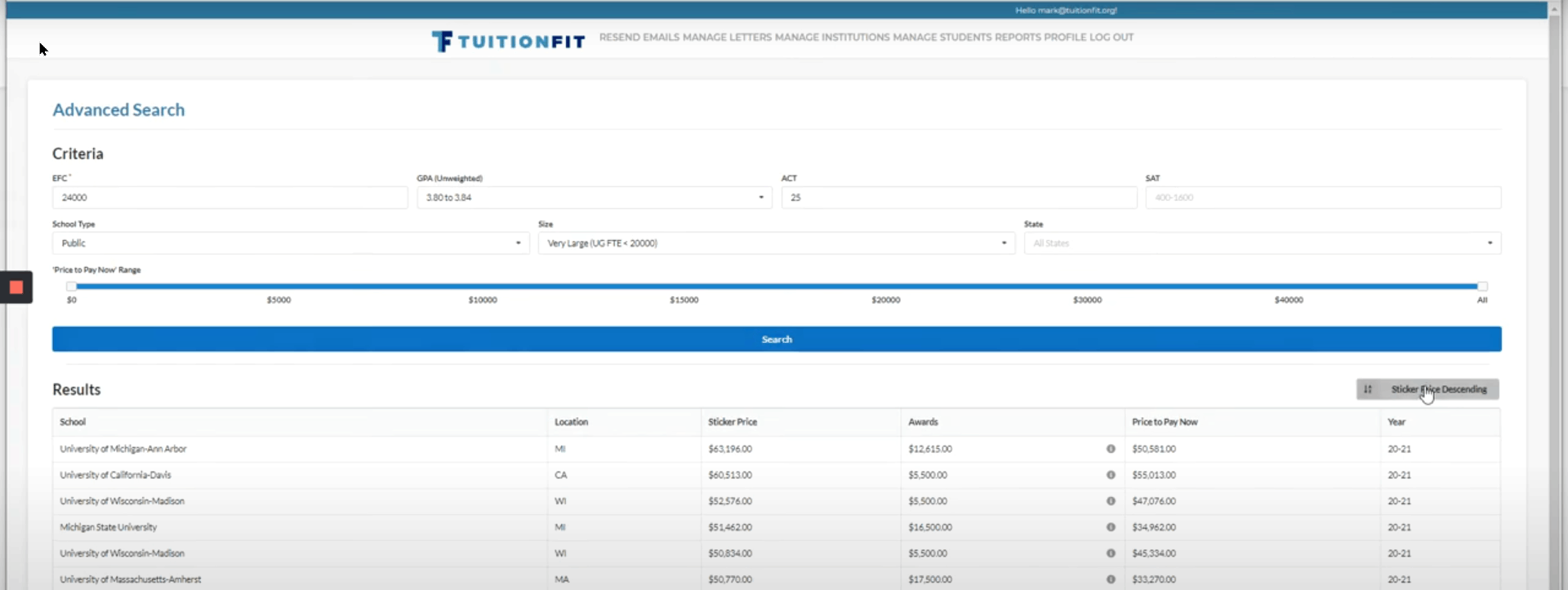The image size is (1568, 590).
Task: Open award info icon for California-Davis
Action: [x=1111, y=475]
